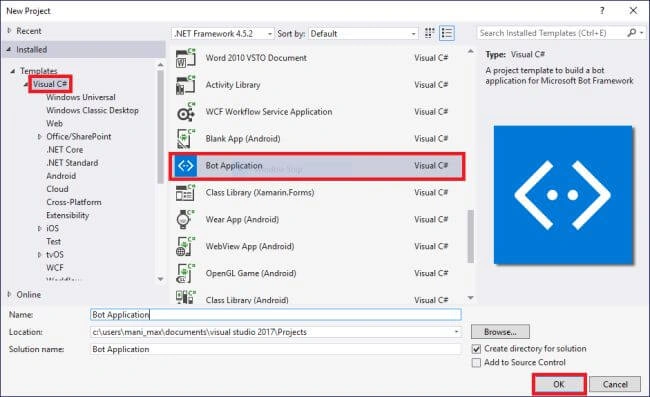Click the Class Library (Android) icon

[185, 297]
